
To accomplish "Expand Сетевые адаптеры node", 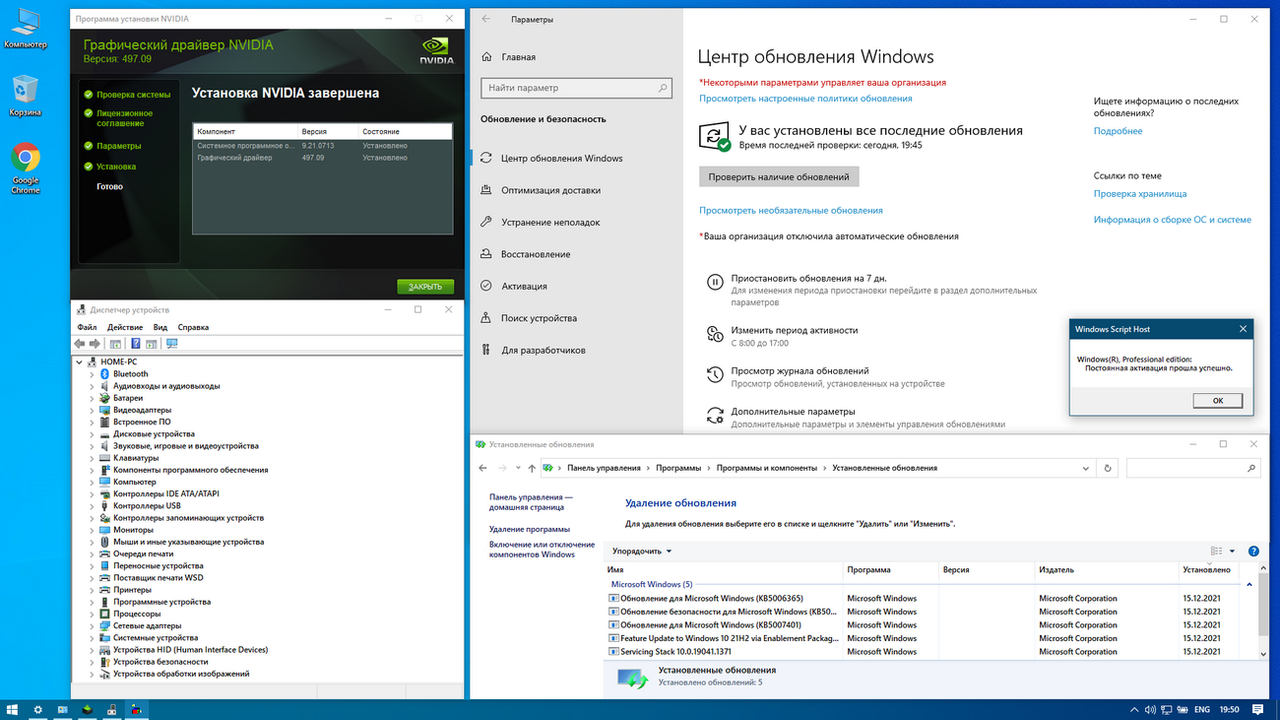I will [92, 626].
